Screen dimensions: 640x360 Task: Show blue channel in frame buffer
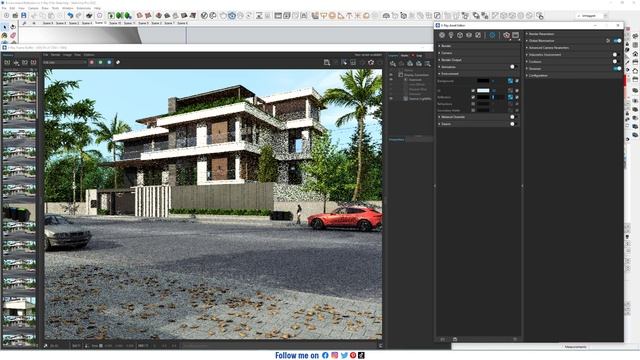[109, 62]
